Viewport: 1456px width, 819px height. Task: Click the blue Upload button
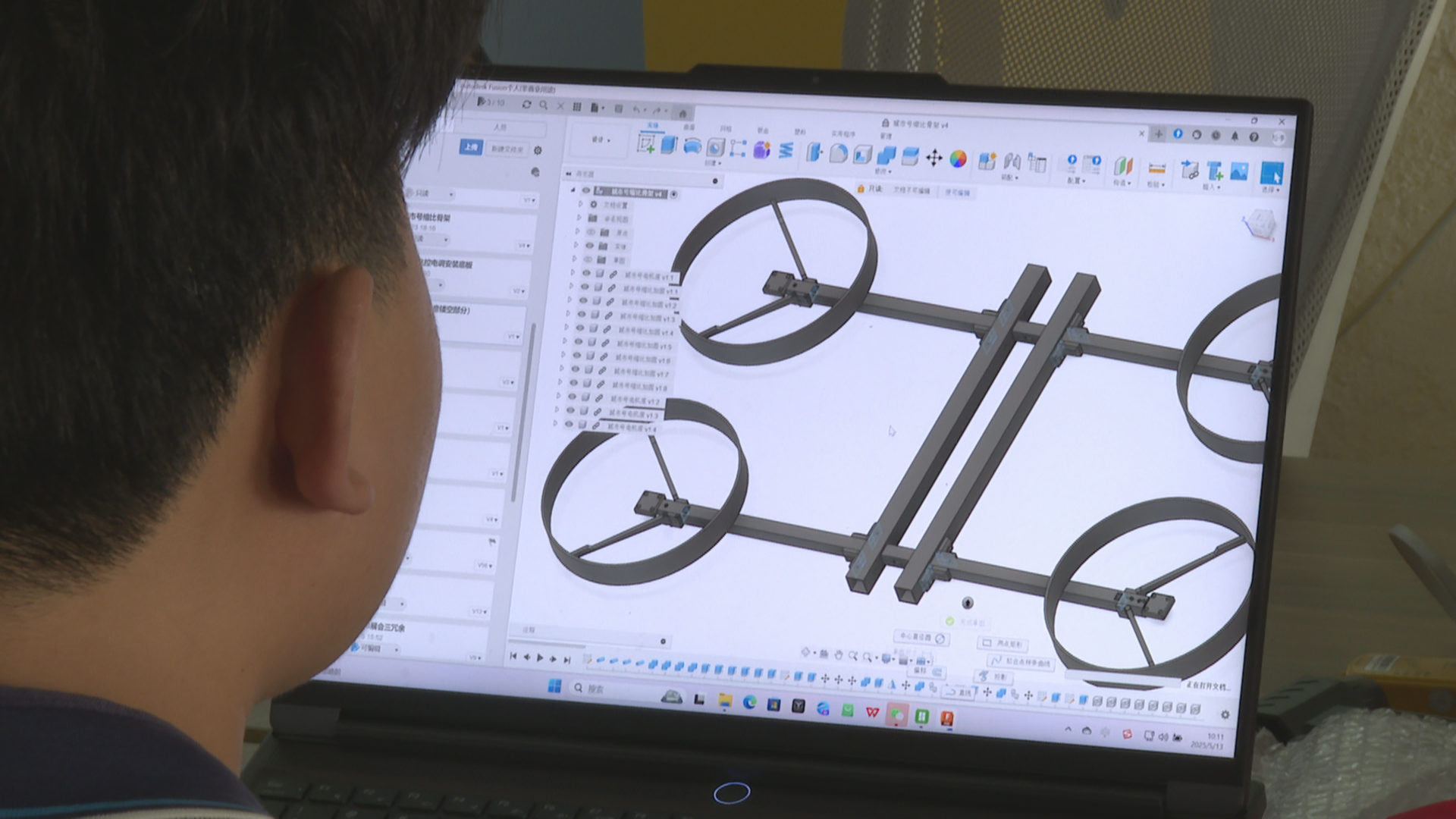pos(471,147)
